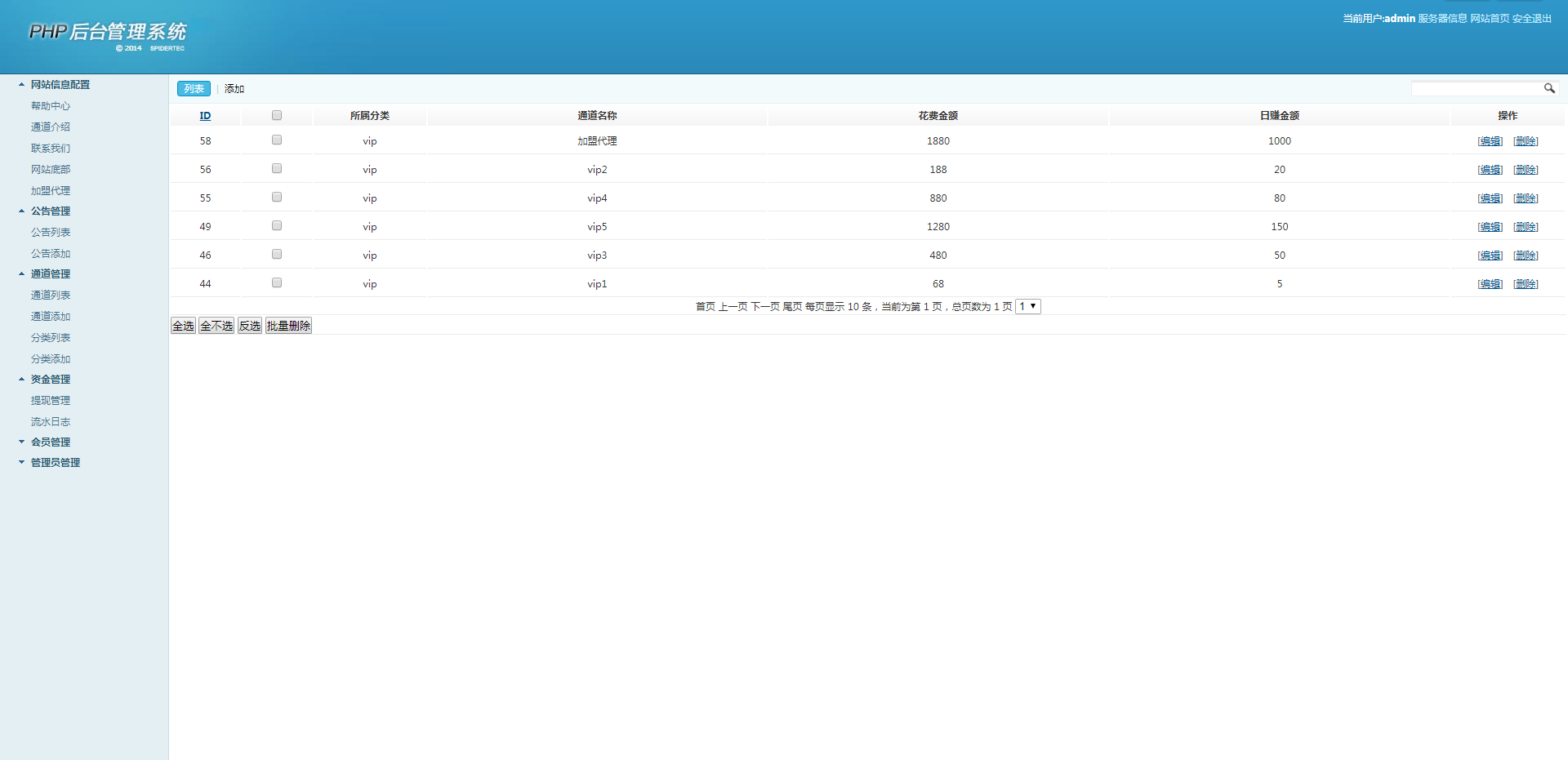
Task: Click the 安全退出 logout link
Action: 1531,19
